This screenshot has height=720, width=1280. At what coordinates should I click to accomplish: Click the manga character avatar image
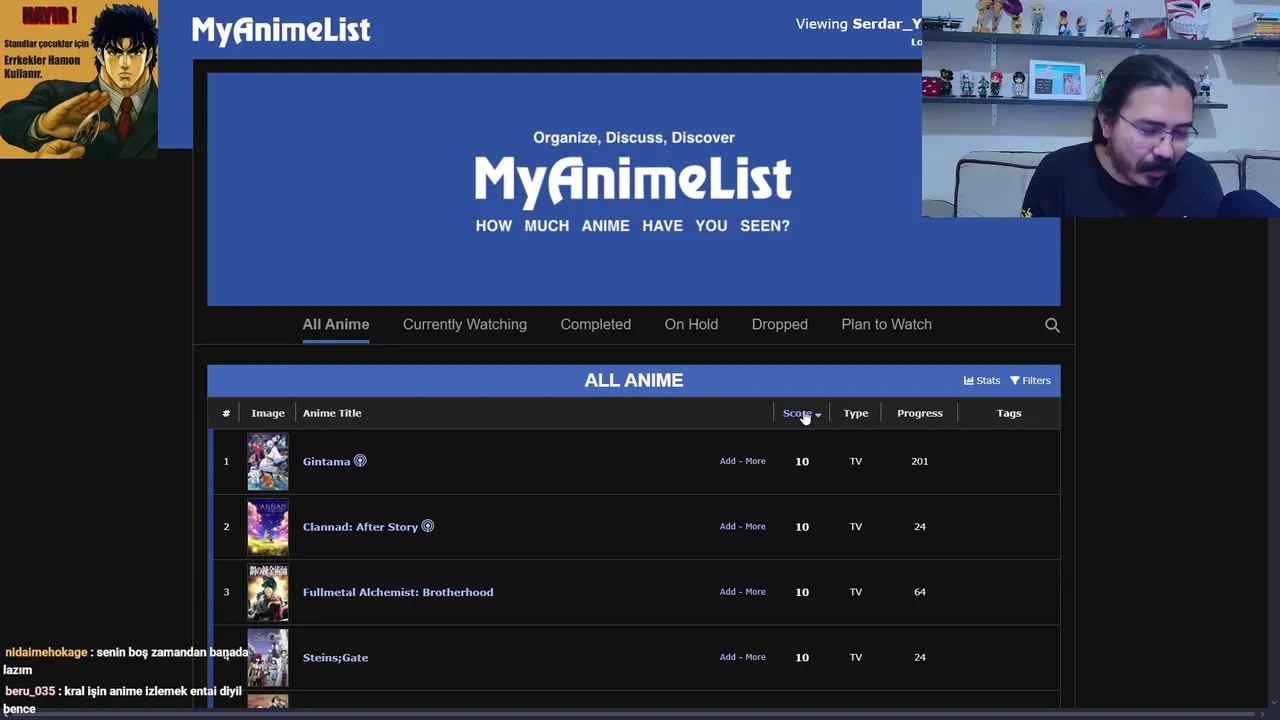pyautogui.click(x=79, y=79)
